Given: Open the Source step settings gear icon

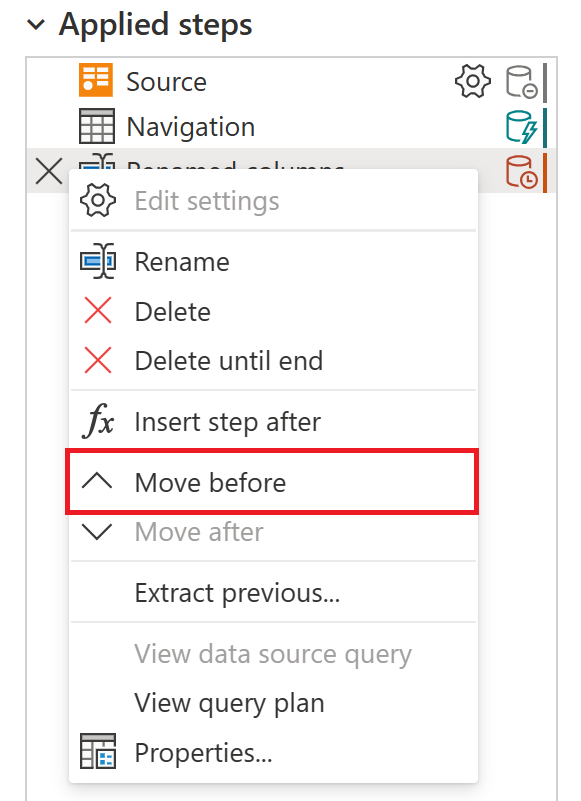Looking at the screenshot, I should tap(472, 83).
